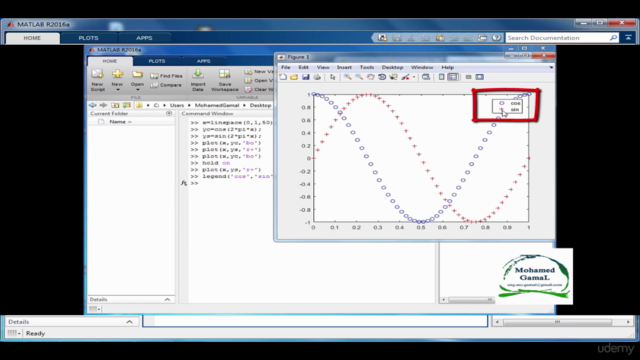Click Import Data in inner MATLAB ribbon
This screenshot has width=640, height=360.
198,80
